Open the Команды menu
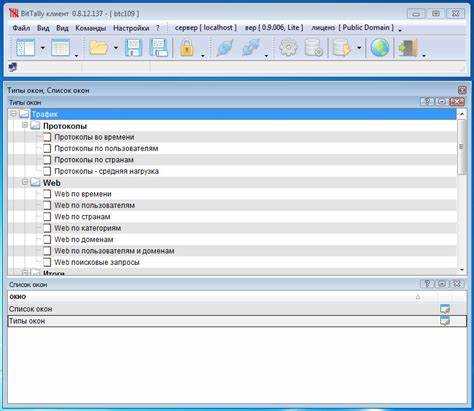Viewport: 474px width, 411px height. (x=91, y=28)
